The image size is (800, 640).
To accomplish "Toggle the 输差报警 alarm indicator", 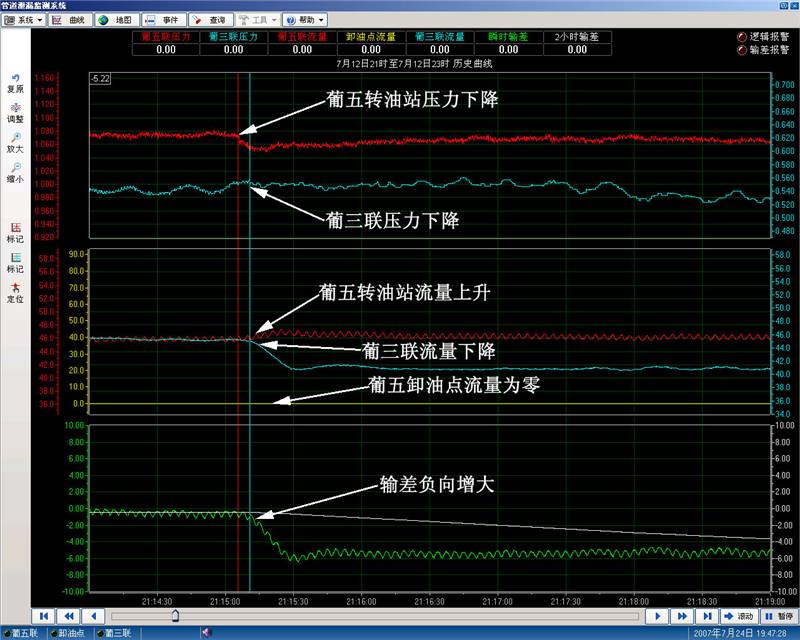I will [x=742, y=48].
